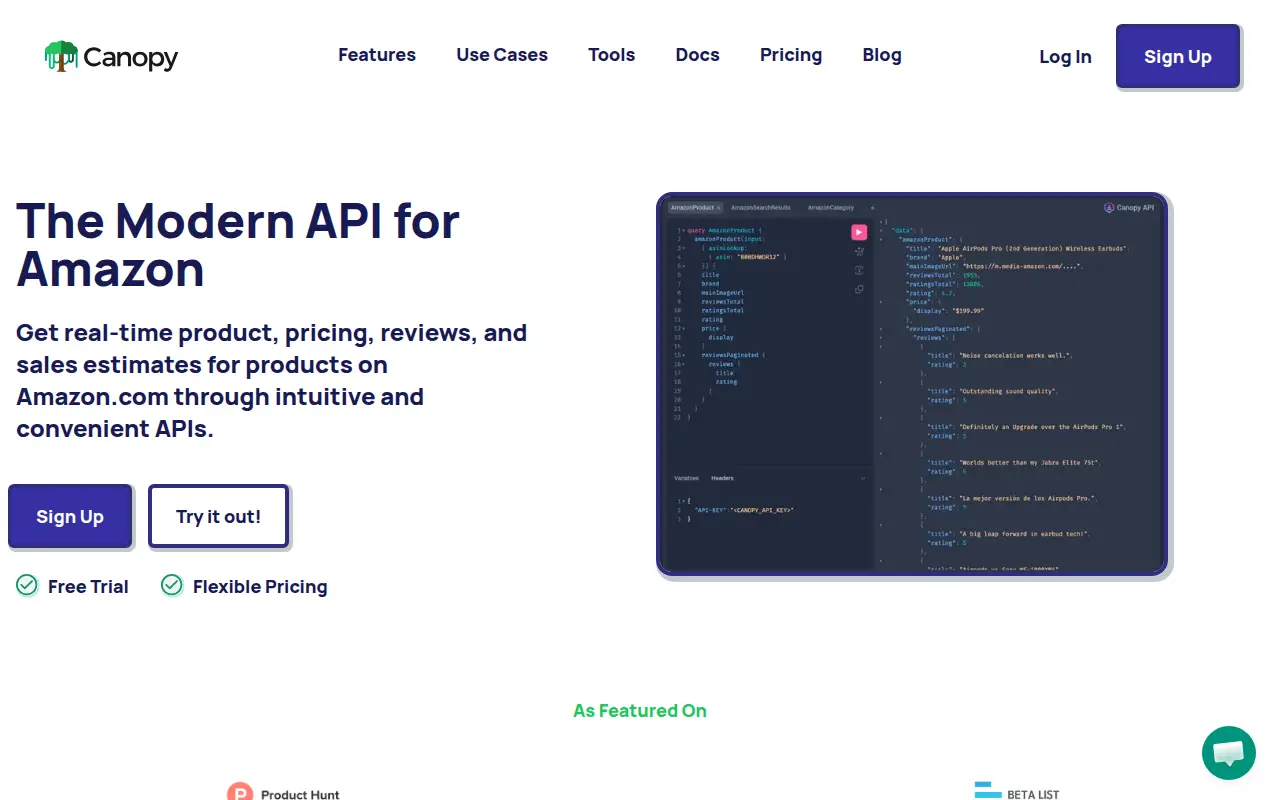Click the "The Modern API for Amazon" headline
The width and height of the screenshot is (1280, 800).
[238, 245]
